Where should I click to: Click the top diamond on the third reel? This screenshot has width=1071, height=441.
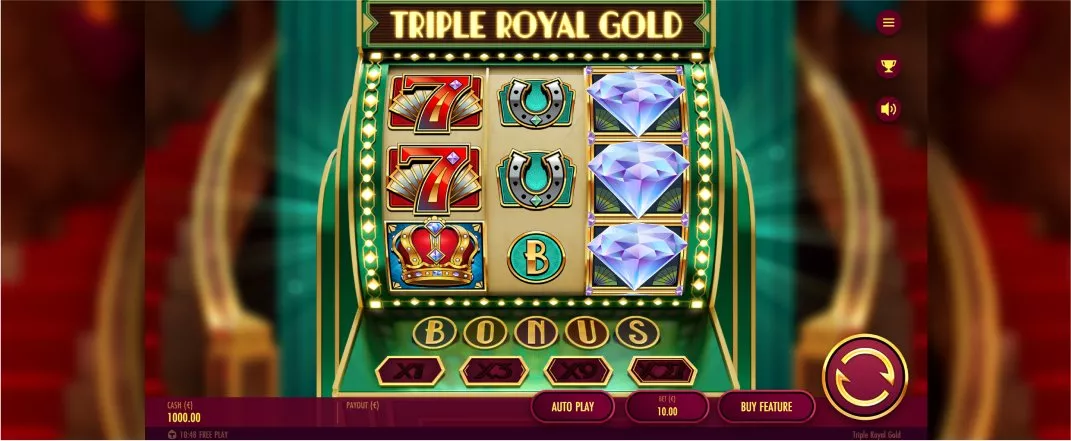click(x=636, y=102)
